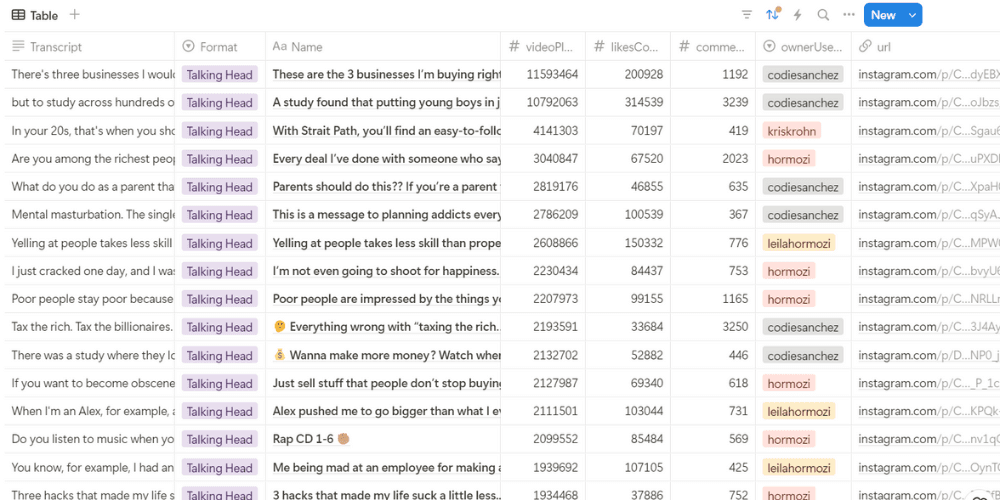The height and width of the screenshot is (500, 1000).
Task: Open page "Parents should do this??"
Action: (x=385, y=187)
